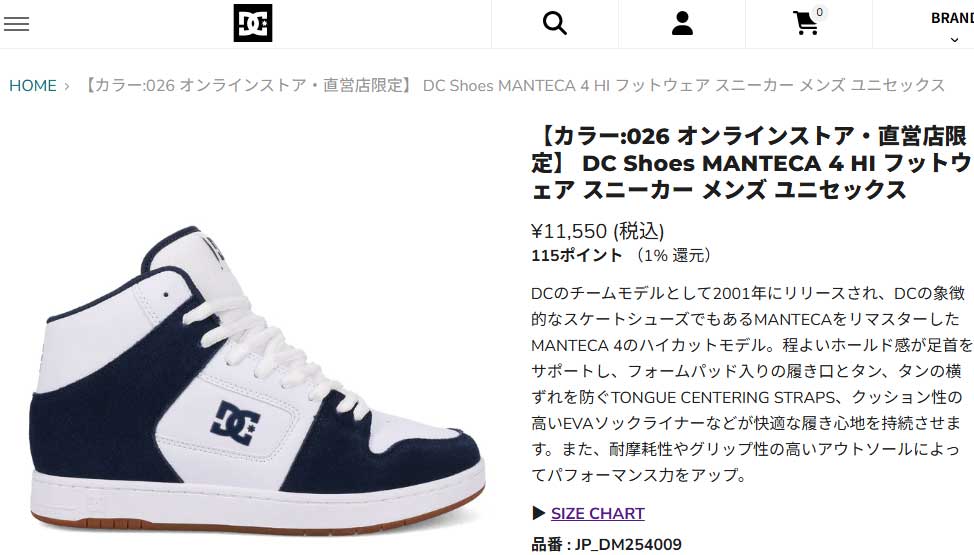Click the breadcrumb chevron after HOME
974x555 pixels.
click(67, 86)
